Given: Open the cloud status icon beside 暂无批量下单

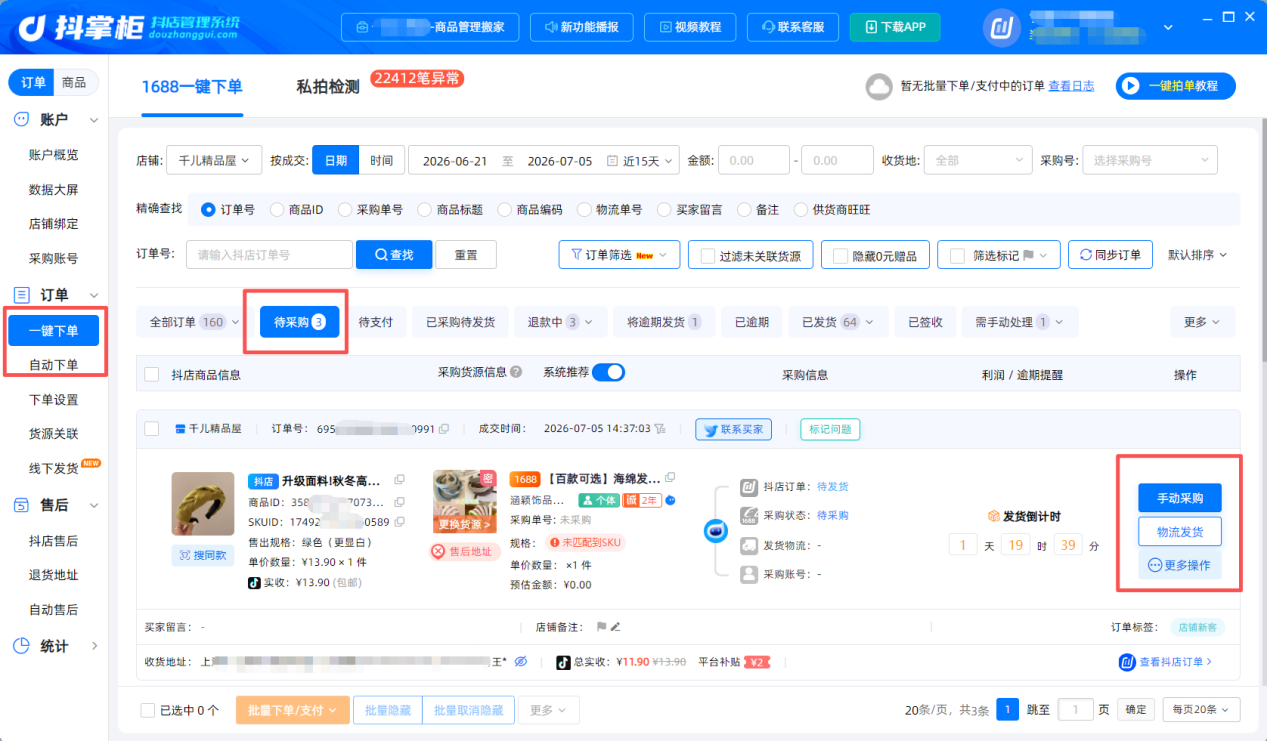Looking at the screenshot, I should [878, 87].
